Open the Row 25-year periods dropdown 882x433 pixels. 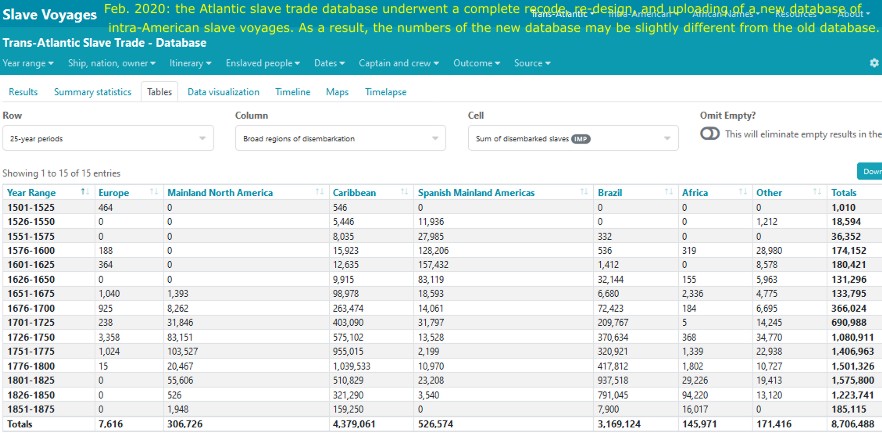[x=108, y=139]
